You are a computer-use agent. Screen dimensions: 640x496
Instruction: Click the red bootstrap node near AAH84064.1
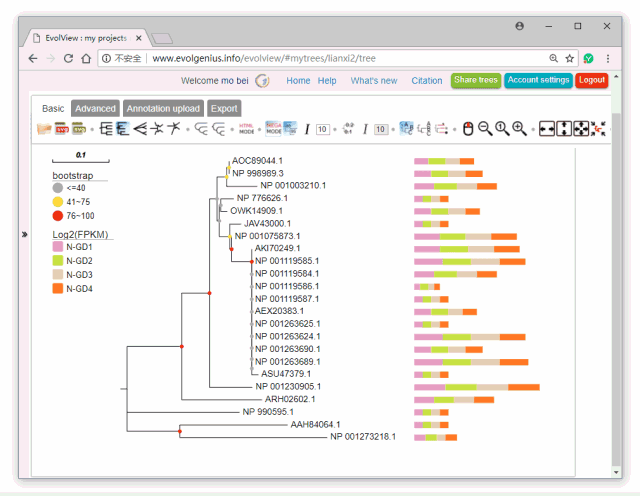pyautogui.click(x=180, y=431)
